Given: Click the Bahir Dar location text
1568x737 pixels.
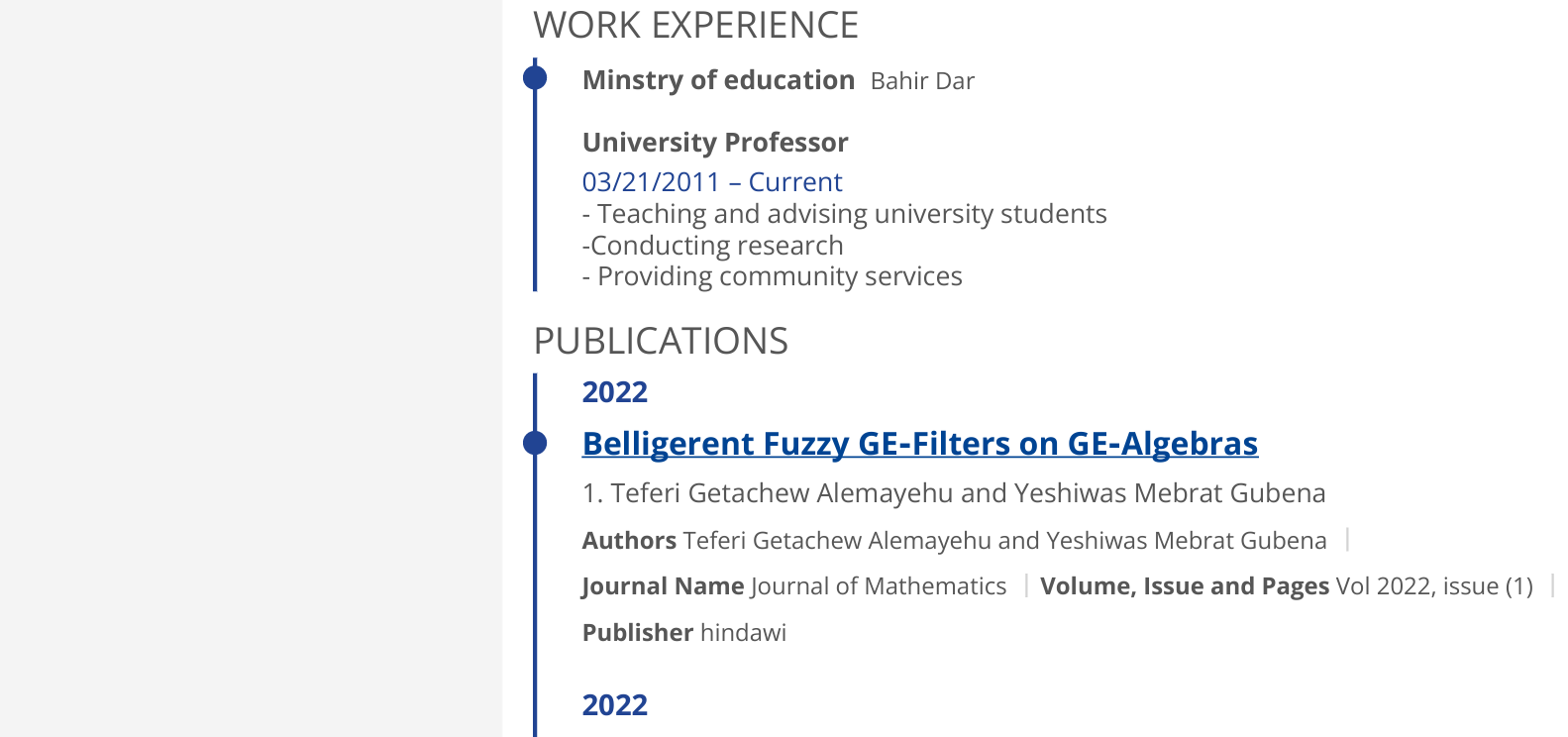Looking at the screenshot, I should point(922,81).
